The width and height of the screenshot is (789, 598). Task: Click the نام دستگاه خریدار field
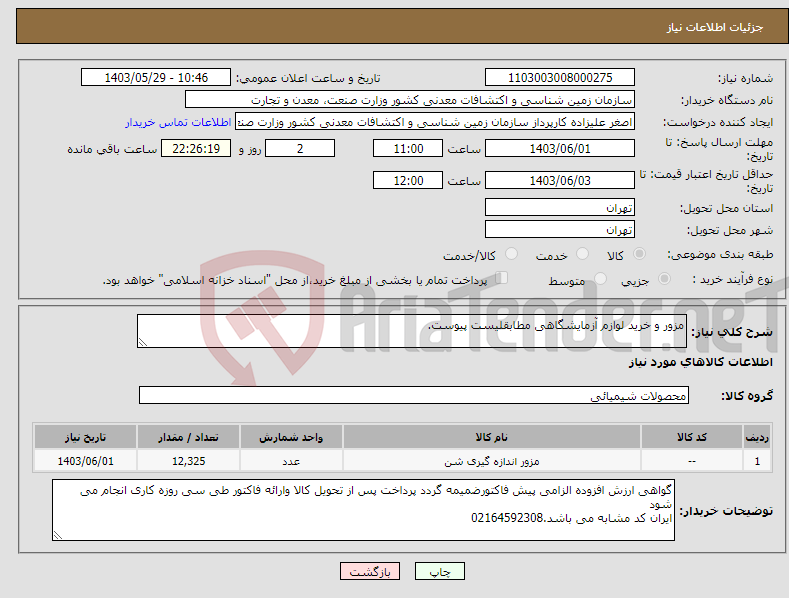[410, 100]
